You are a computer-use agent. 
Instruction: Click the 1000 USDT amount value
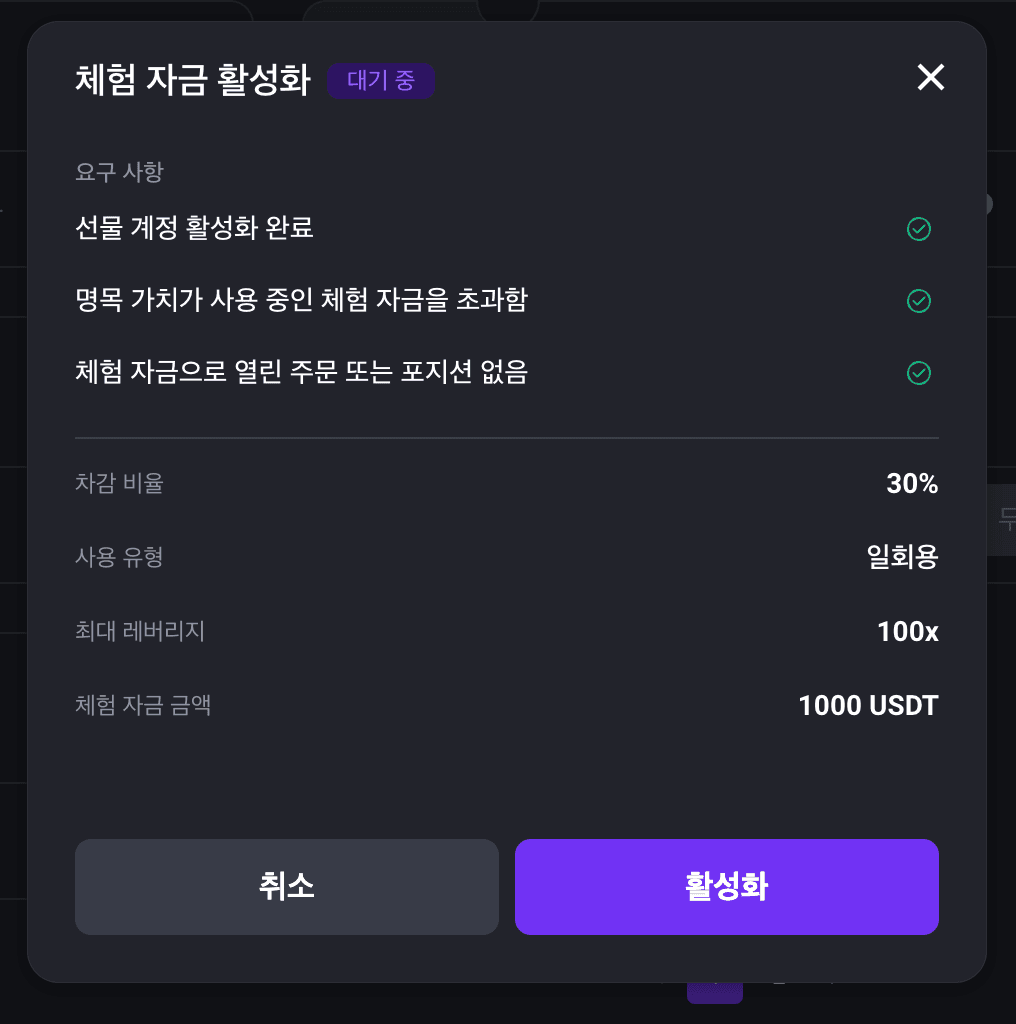[868, 705]
